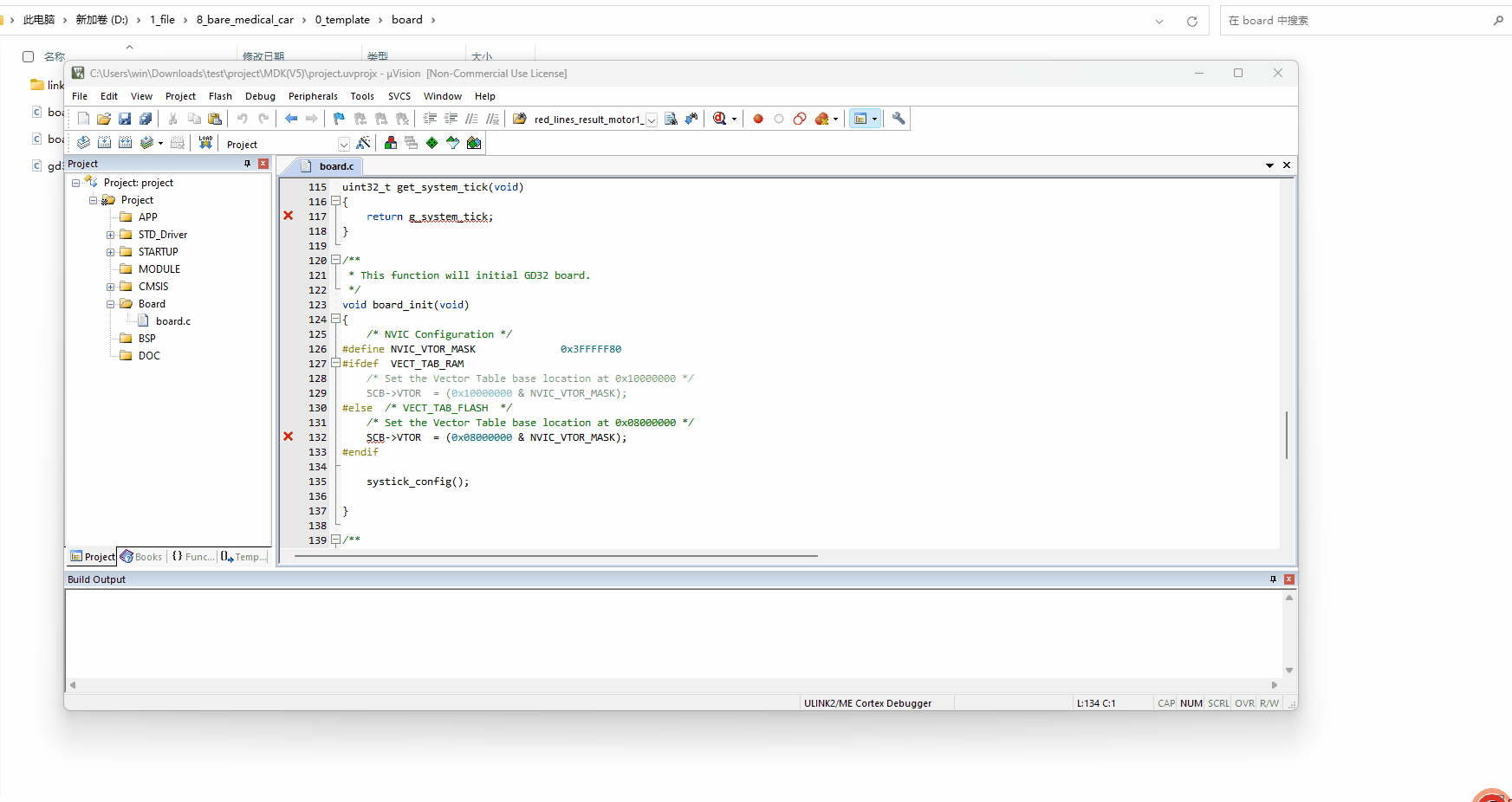Open the µVision configuration wrench dialog
The image size is (1512, 802).
click(899, 119)
